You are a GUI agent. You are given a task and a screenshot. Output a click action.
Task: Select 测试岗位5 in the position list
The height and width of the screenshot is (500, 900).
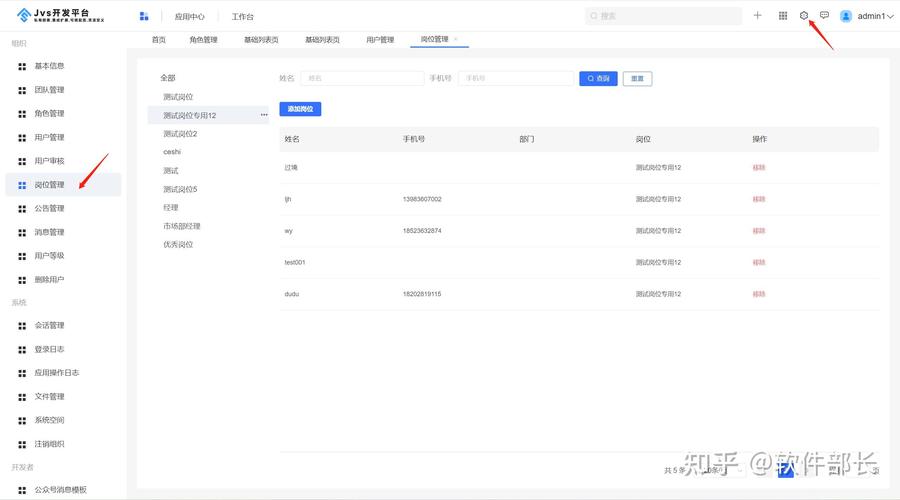pos(180,189)
